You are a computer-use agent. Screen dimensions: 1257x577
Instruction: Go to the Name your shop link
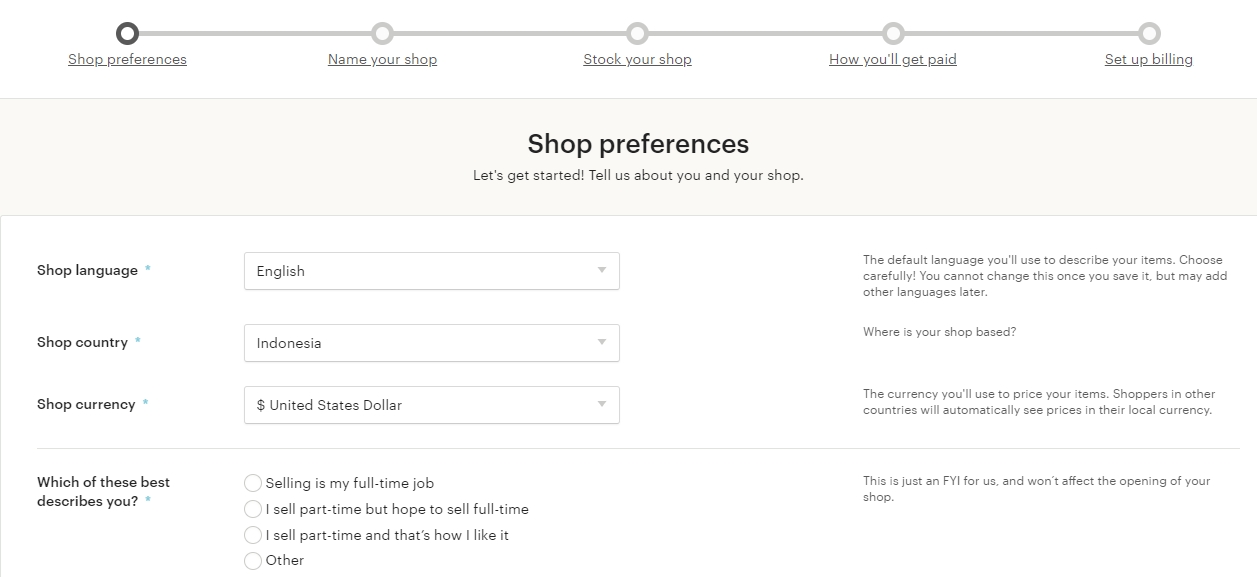pyautogui.click(x=382, y=60)
